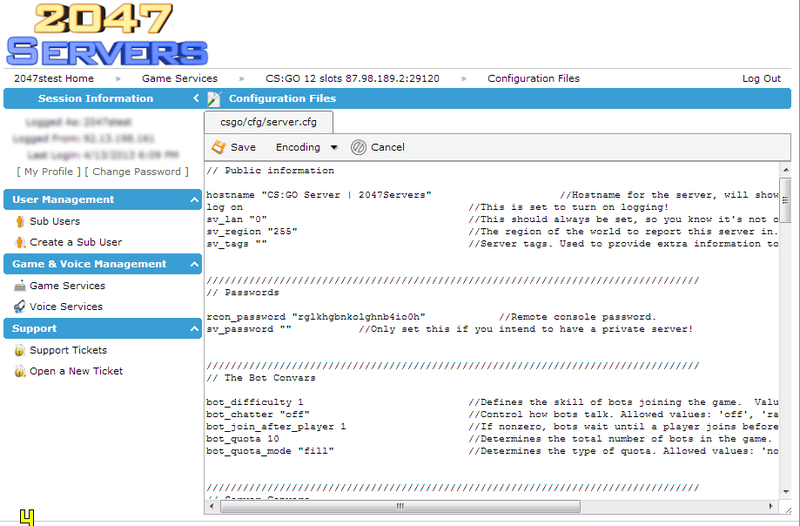Click the bot_chatter "off" line
Viewport: 800px width, 526px height.
(492, 414)
